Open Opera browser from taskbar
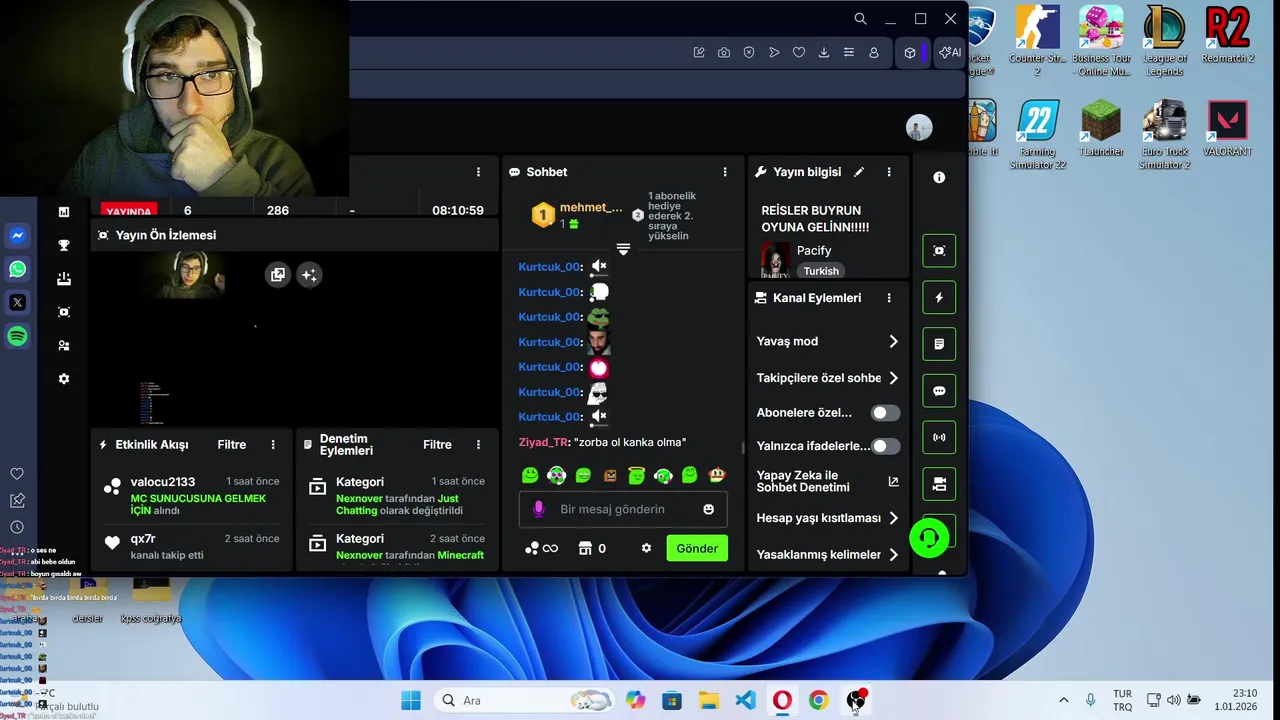This screenshot has width=1280, height=720. pos(782,700)
